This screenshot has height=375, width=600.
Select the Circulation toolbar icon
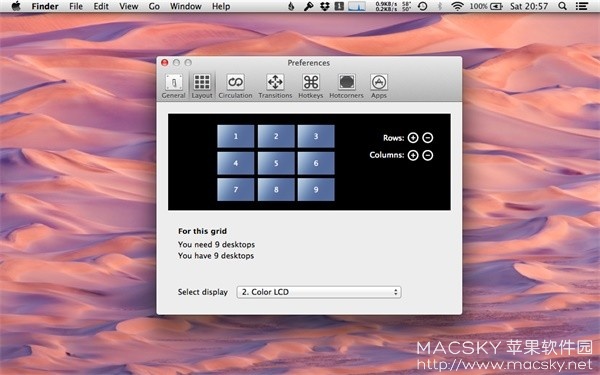(235, 86)
